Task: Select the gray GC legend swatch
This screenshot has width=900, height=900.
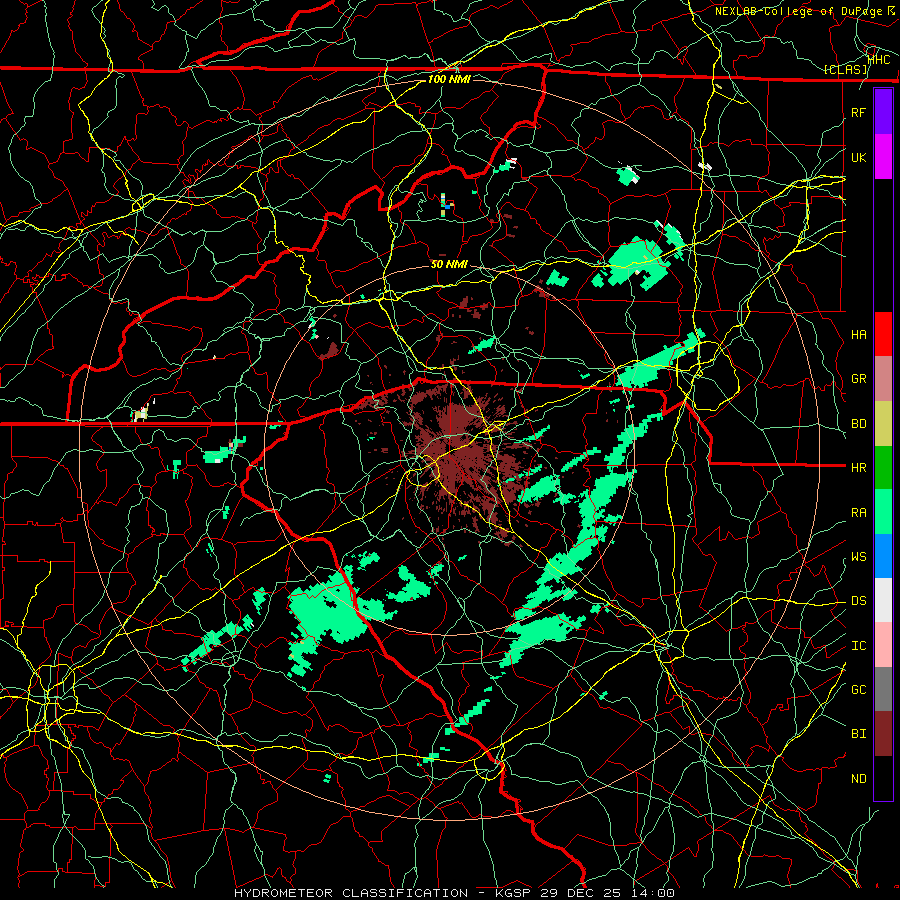Action: [x=883, y=689]
